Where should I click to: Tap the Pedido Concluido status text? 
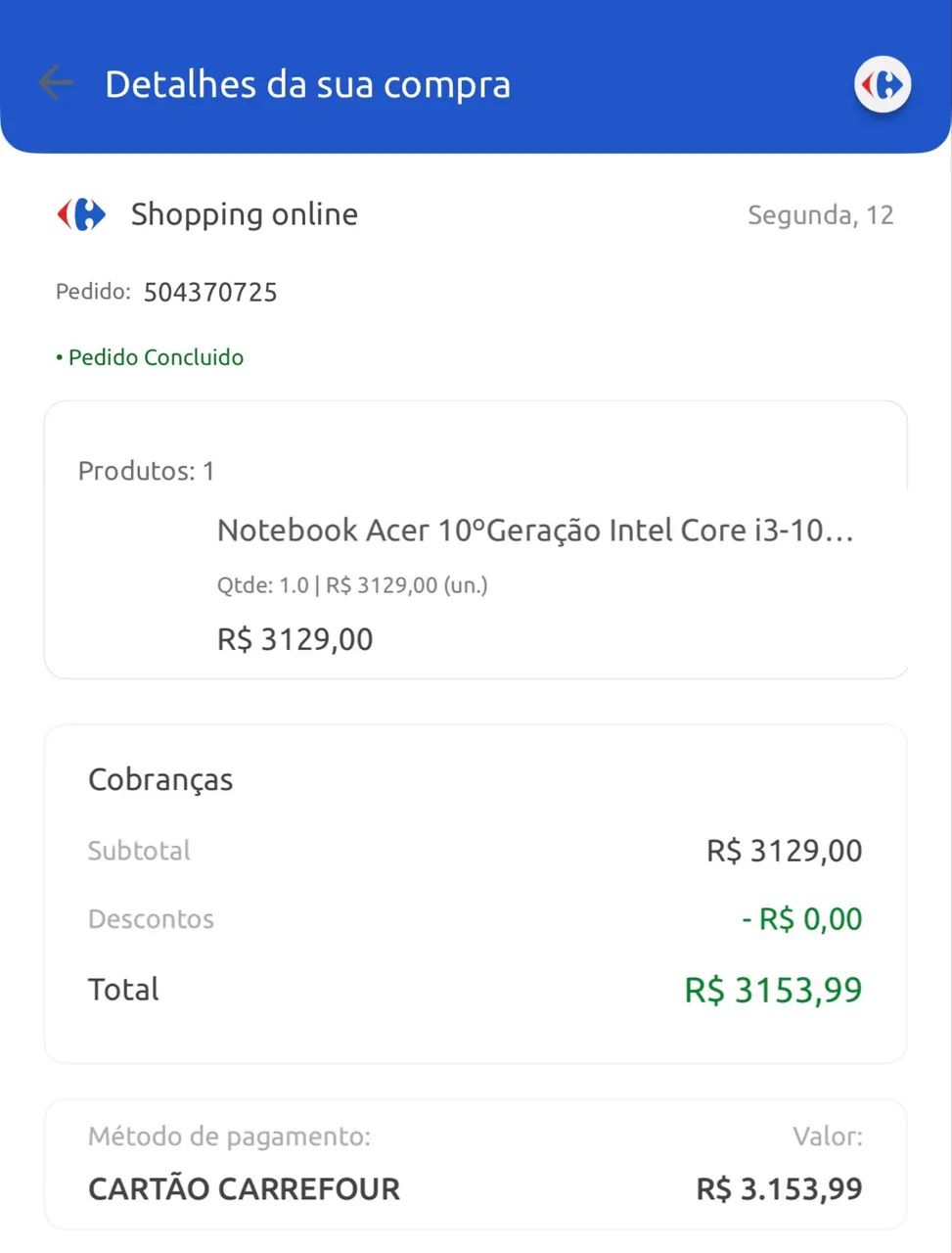pyautogui.click(x=155, y=356)
